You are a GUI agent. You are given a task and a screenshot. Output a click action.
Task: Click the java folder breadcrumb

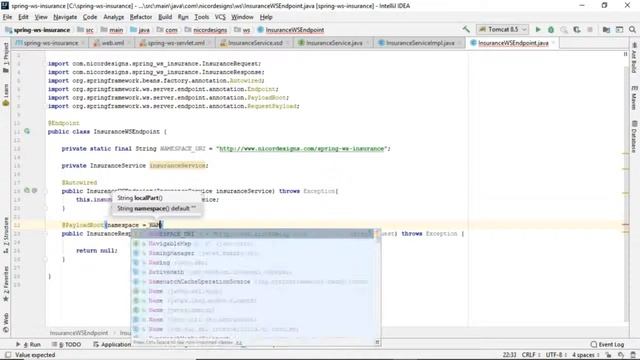tap(140, 30)
